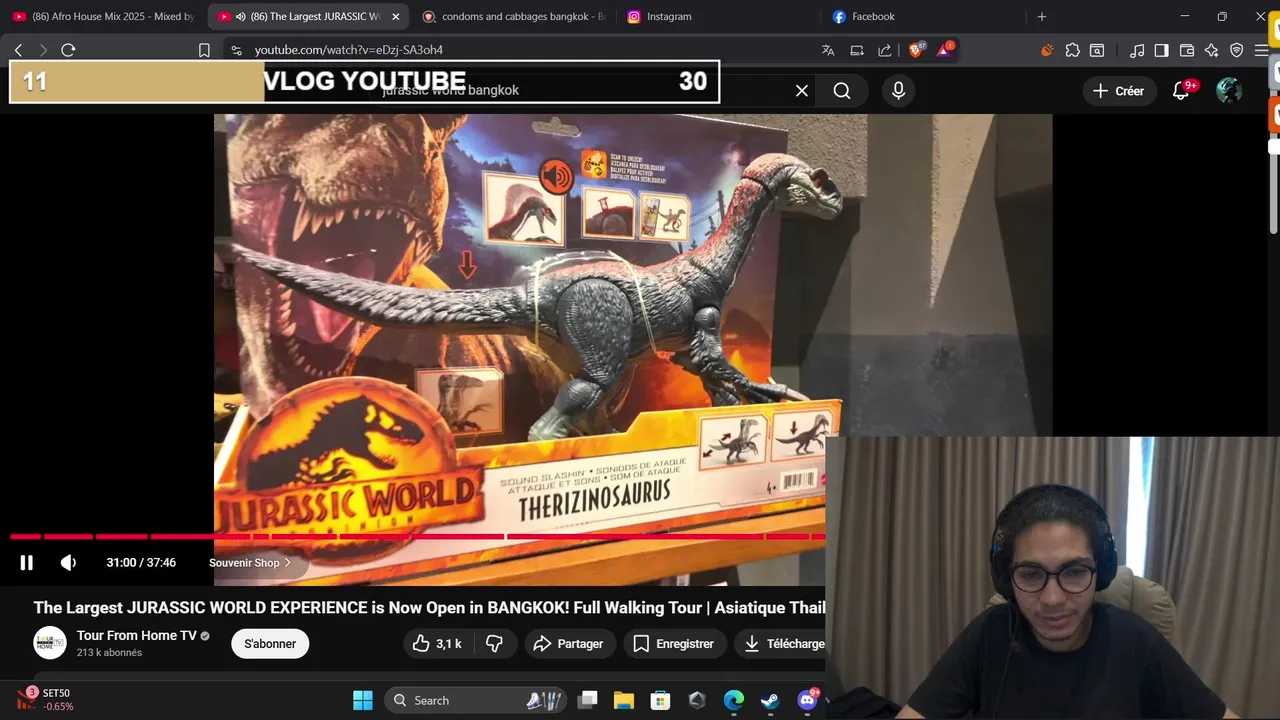This screenshot has height=720, width=1280.
Task: Open Brave Shields lion icon
Action: (x=916, y=50)
